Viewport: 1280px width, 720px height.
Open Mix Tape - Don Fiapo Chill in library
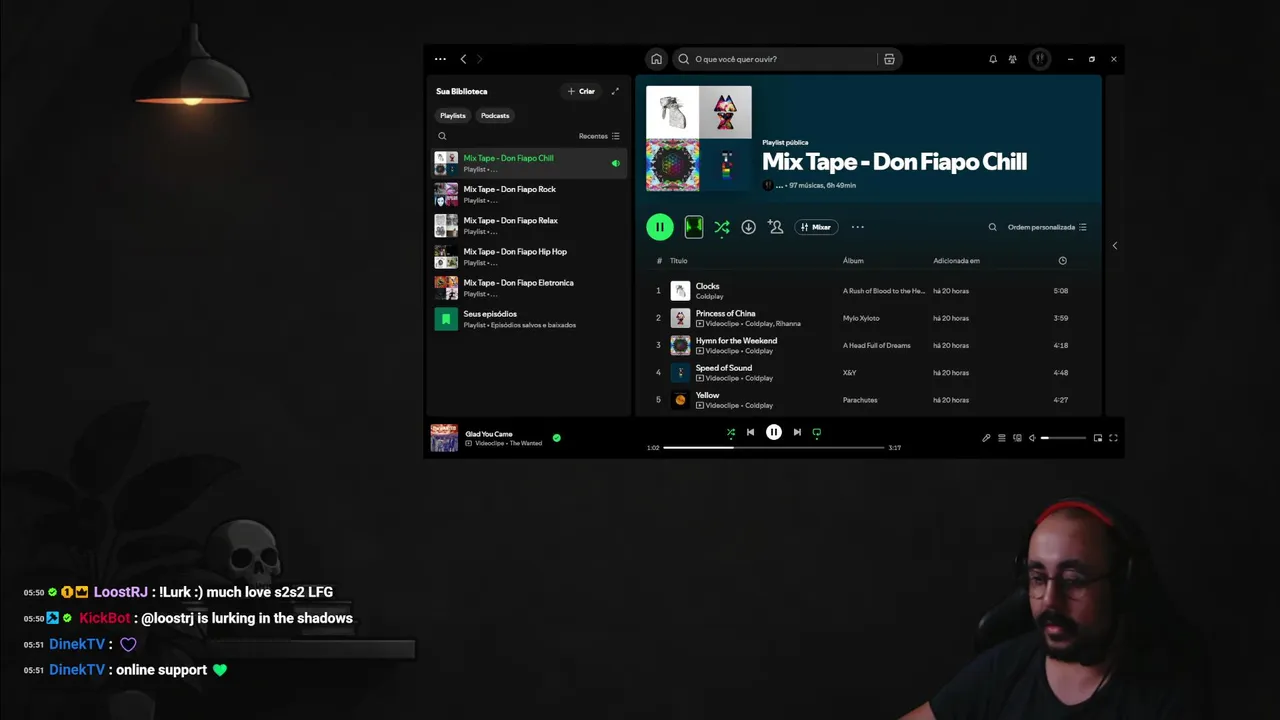coord(529,163)
